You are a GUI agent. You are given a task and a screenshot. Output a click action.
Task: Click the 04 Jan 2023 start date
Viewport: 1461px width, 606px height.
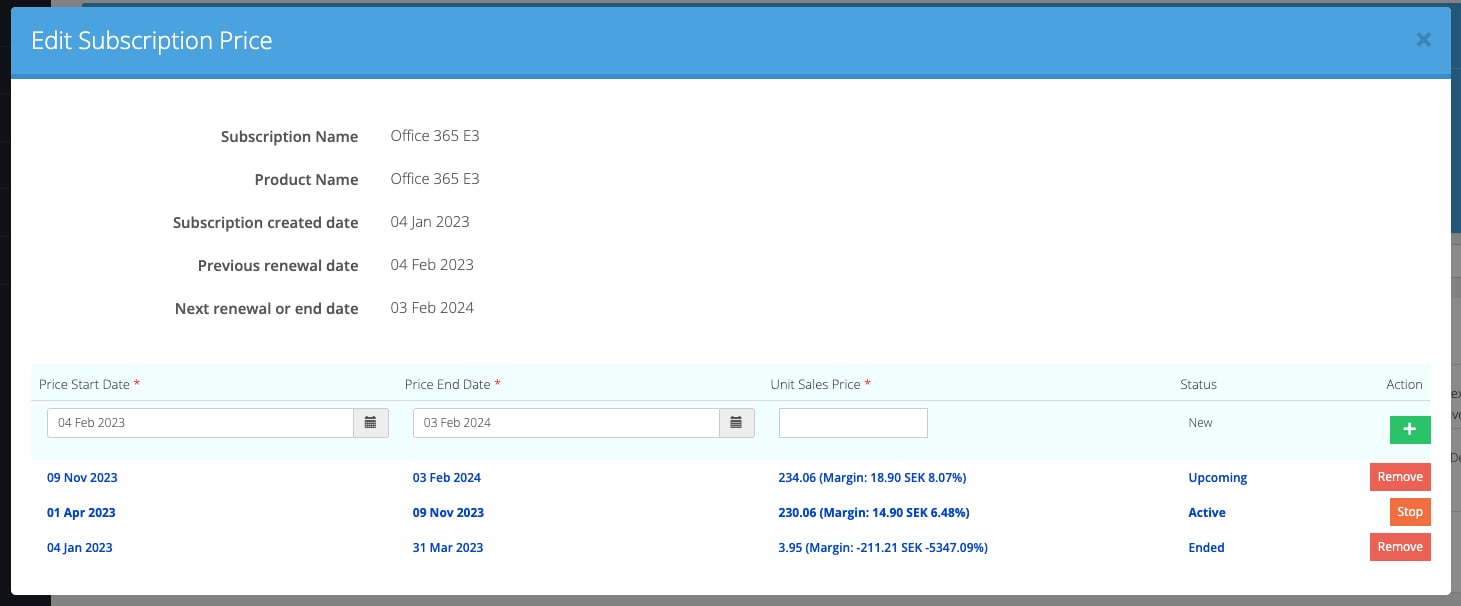pyautogui.click(x=80, y=548)
